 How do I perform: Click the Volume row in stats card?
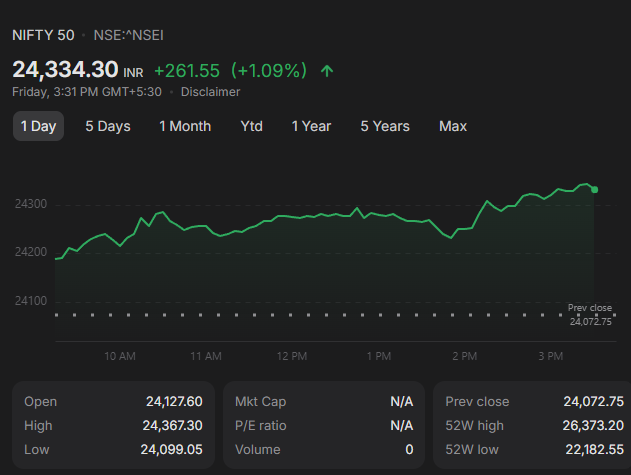pyautogui.click(x=324, y=450)
